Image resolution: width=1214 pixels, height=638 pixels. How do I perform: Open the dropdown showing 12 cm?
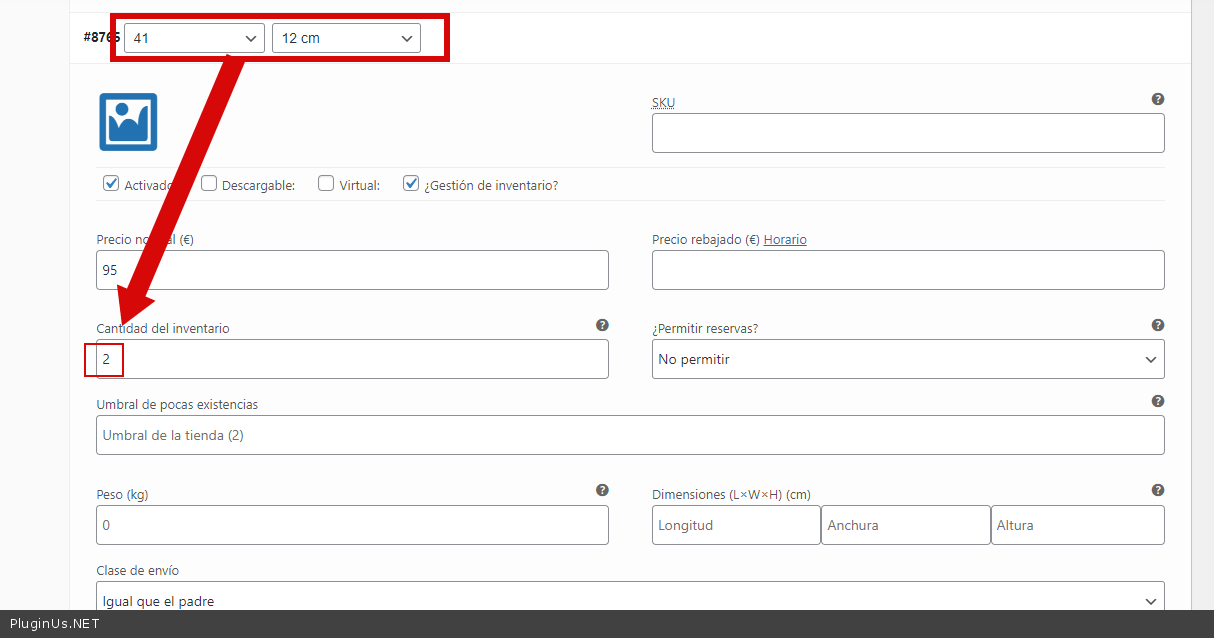click(346, 38)
